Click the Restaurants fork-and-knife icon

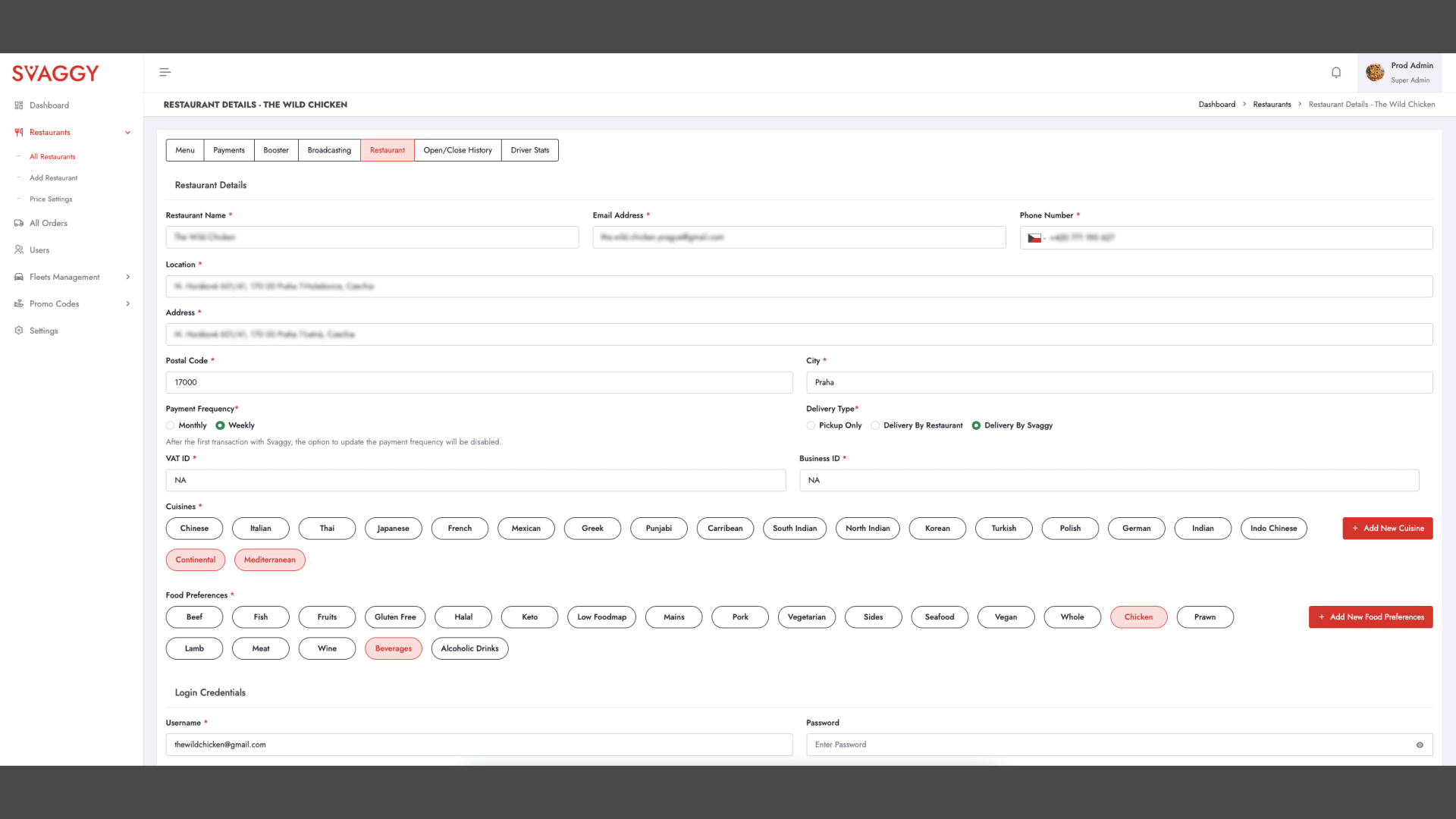(19, 132)
